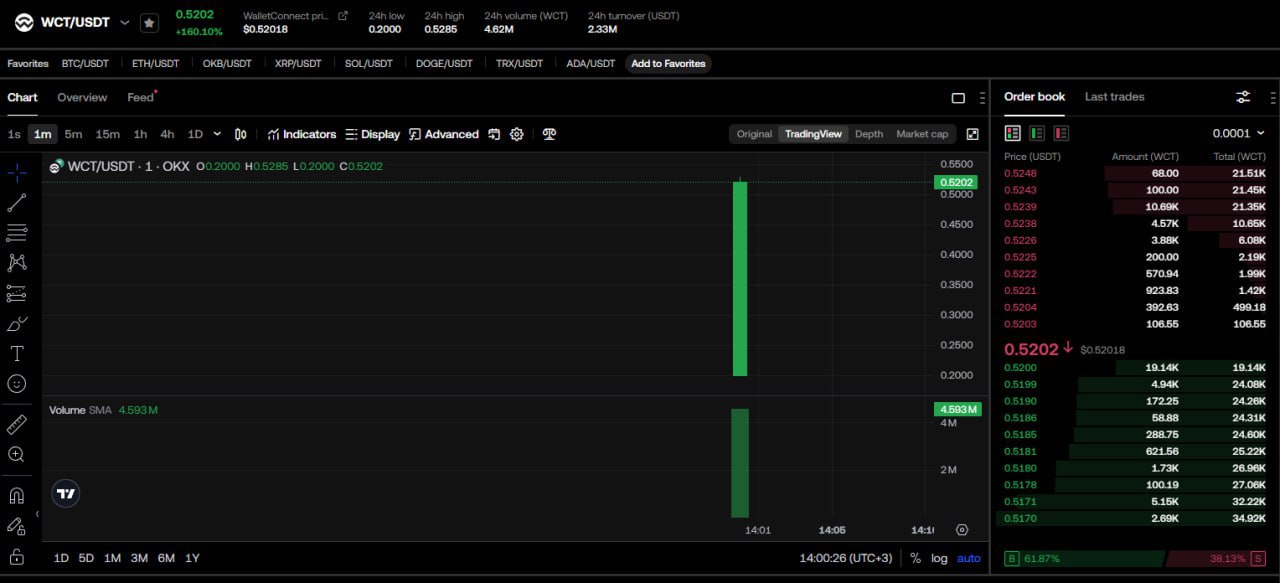Image resolution: width=1280 pixels, height=583 pixels.
Task: Click the chart template icon beside Advanced
Action: coord(494,134)
